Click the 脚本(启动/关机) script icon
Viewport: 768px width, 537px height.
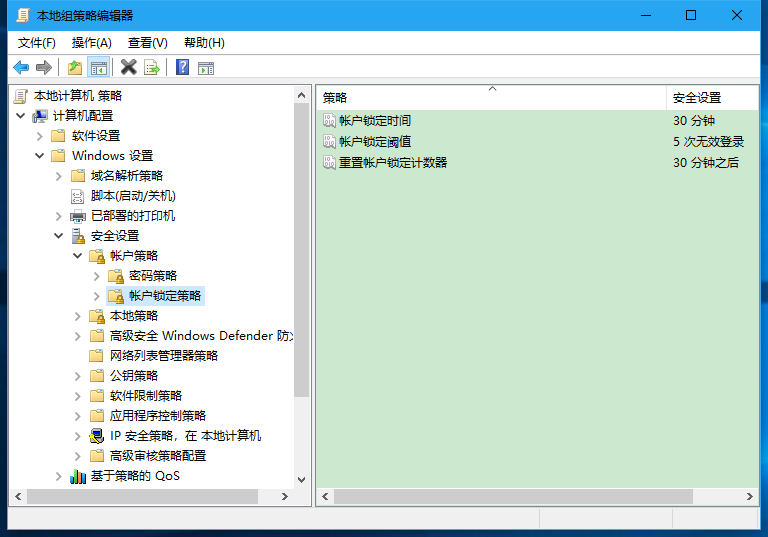click(x=77, y=196)
